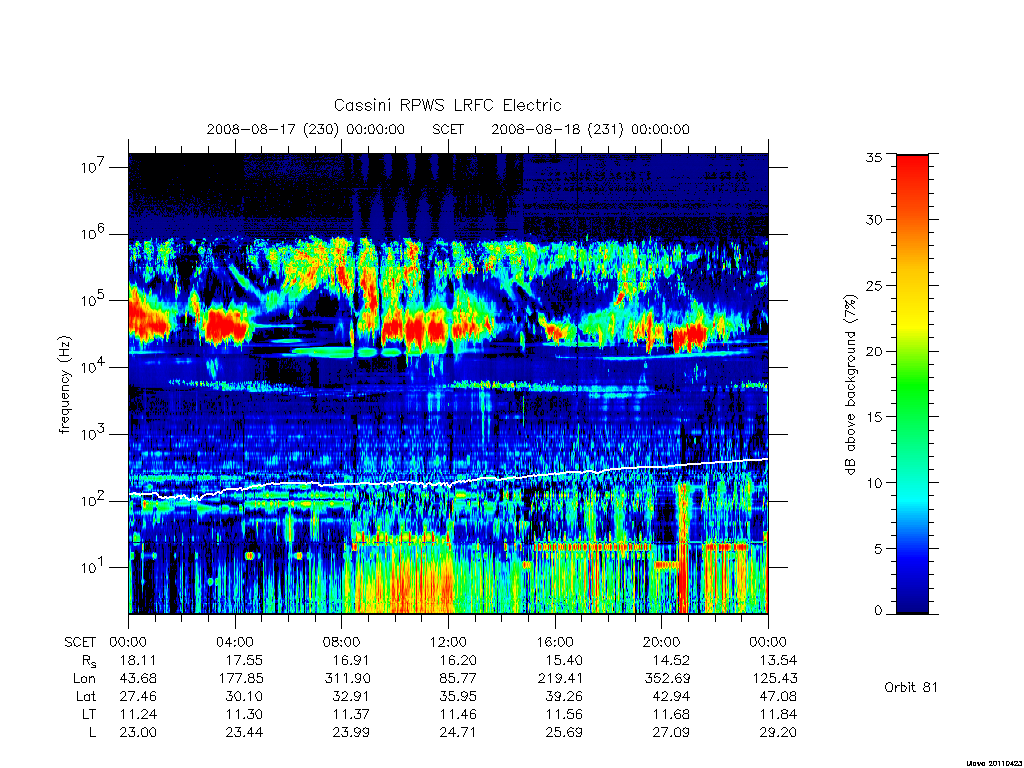Image resolution: width=1024 pixels, height=768 pixels.
Task: Click the start time '2008-08-17 (230) 00:00:00'
Action: point(306,129)
